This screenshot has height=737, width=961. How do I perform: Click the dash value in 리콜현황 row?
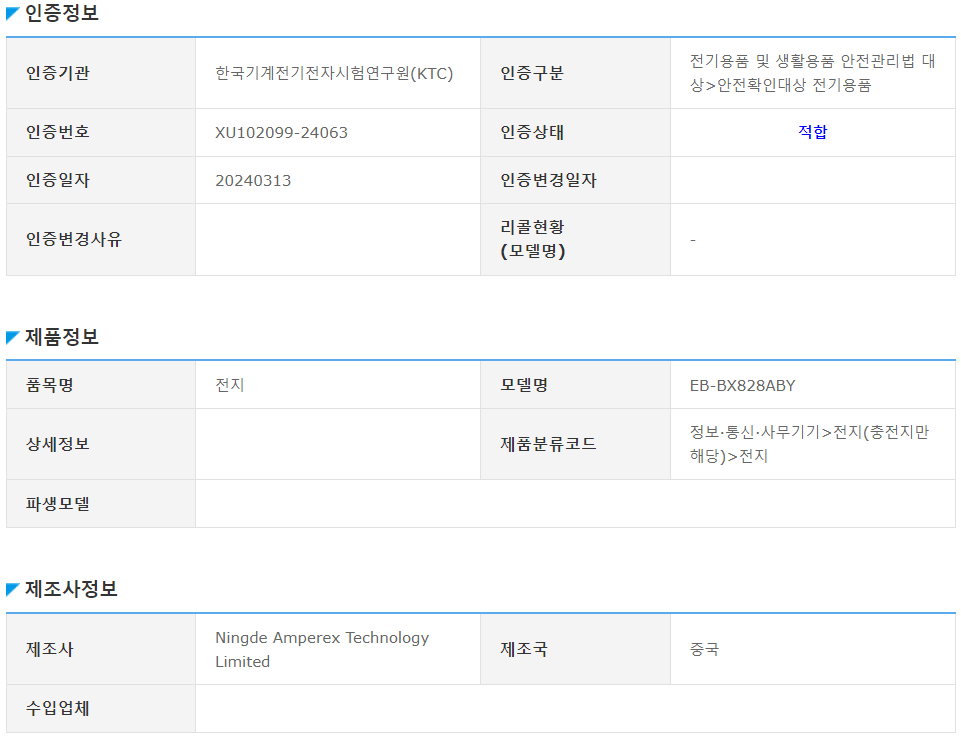693,240
